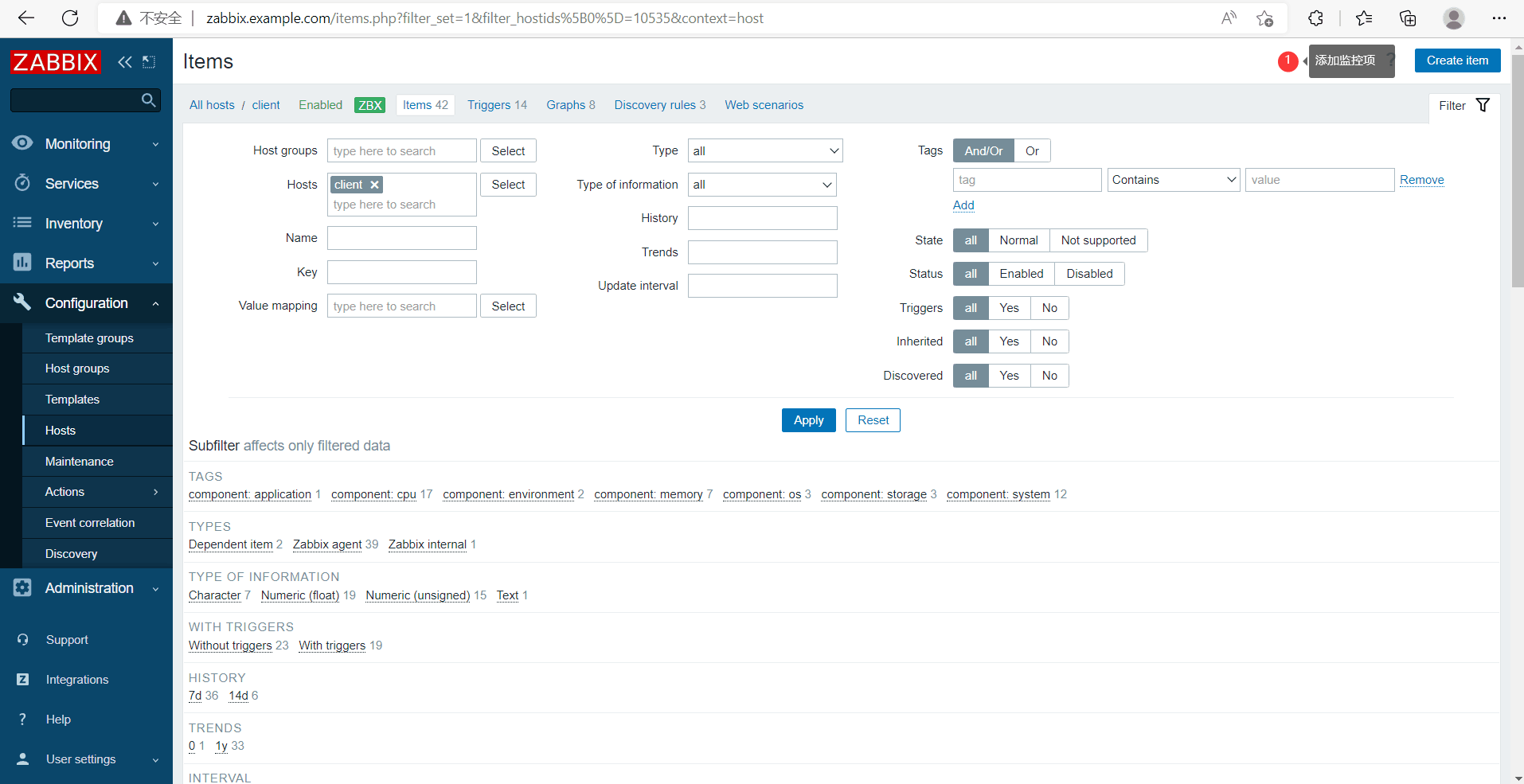Screen dimensions: 1524x784
Task: Remove the client host tag
Action: (x=374, y=185)
